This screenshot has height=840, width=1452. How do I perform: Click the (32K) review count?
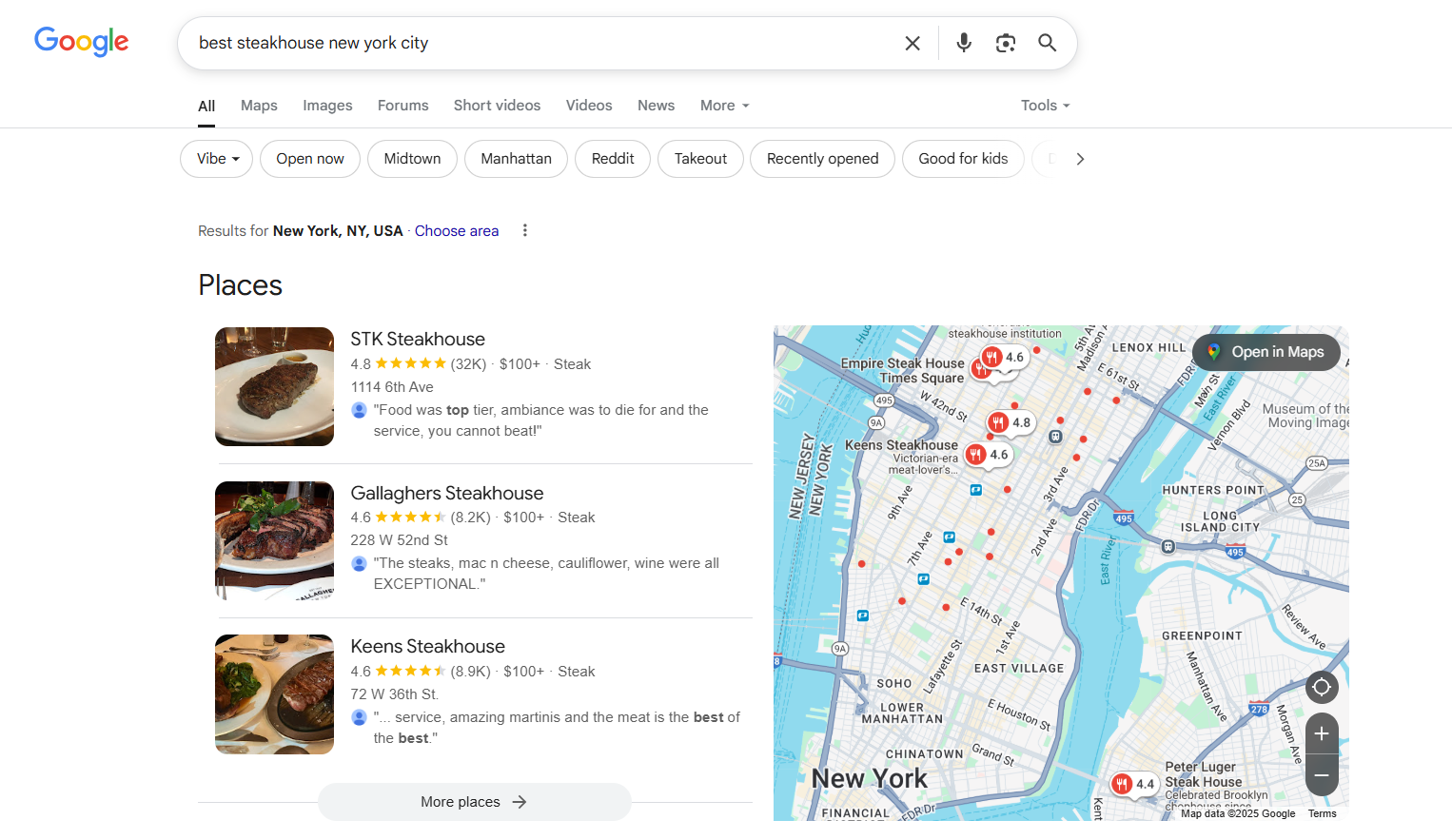[468, 364]
